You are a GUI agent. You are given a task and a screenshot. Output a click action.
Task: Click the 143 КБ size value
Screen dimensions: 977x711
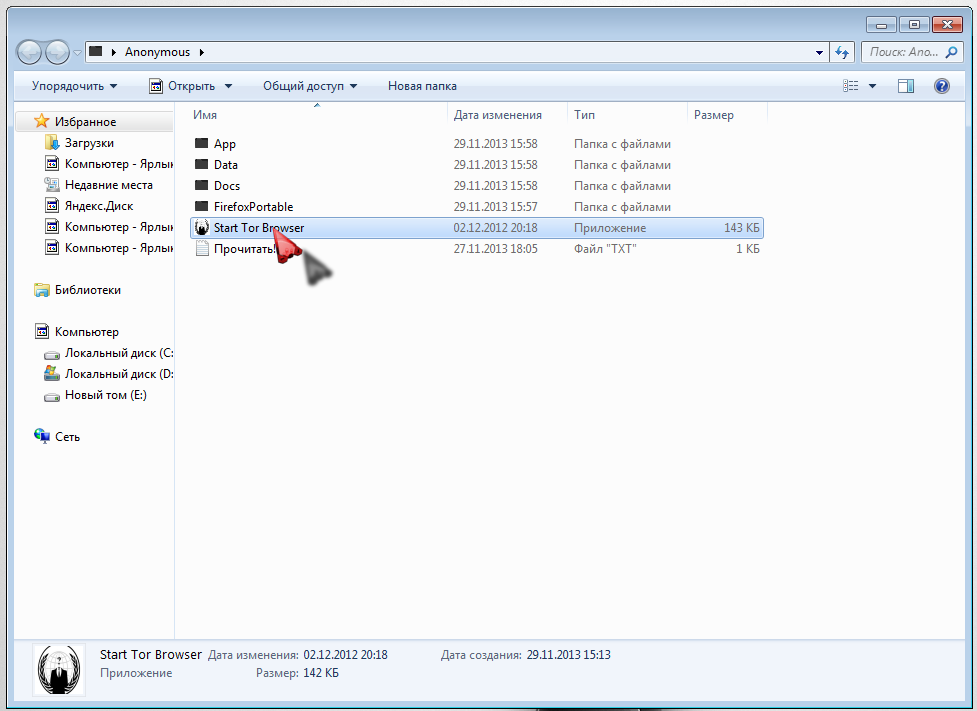coord(741,228)
